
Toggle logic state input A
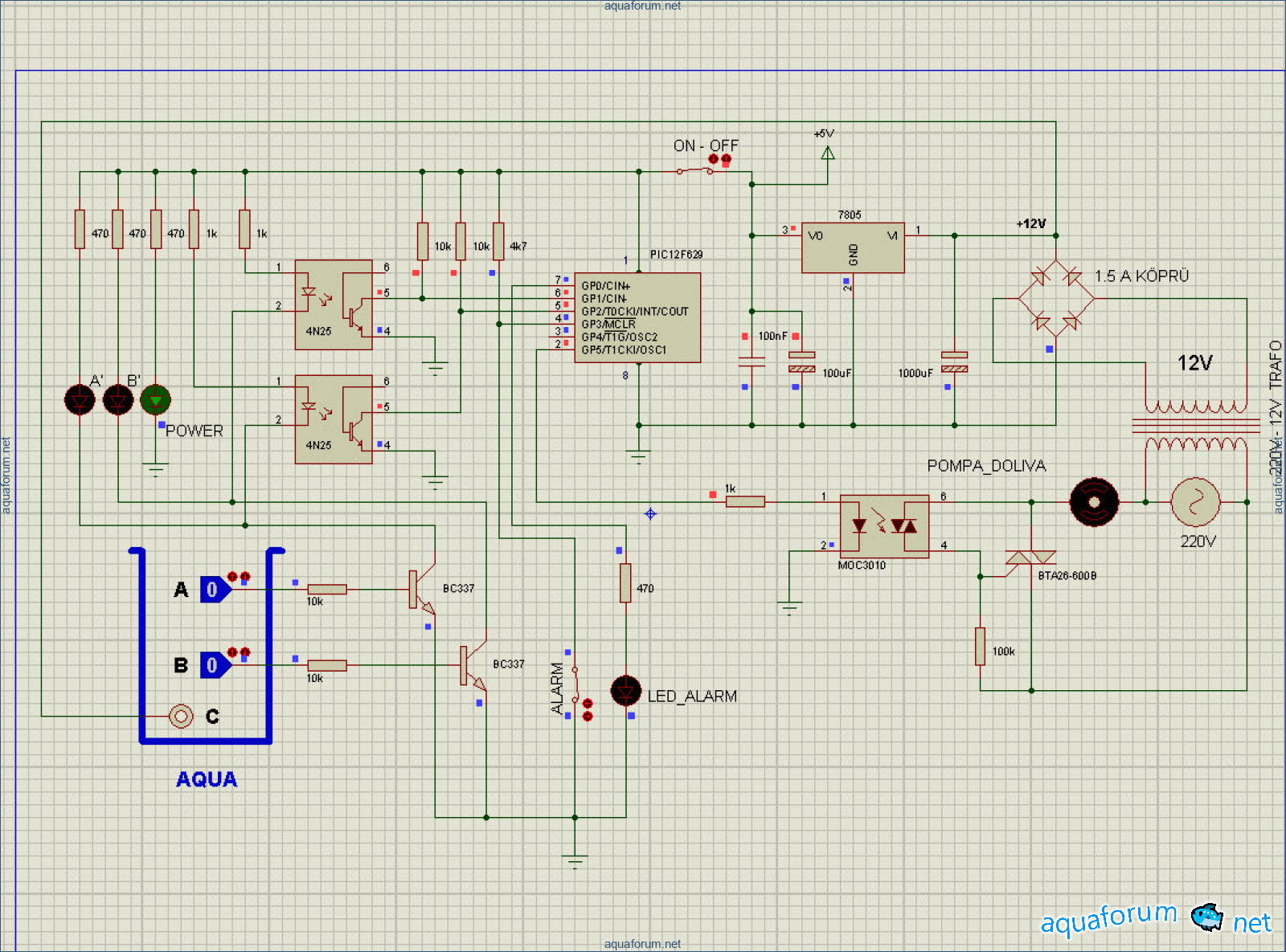214,590
